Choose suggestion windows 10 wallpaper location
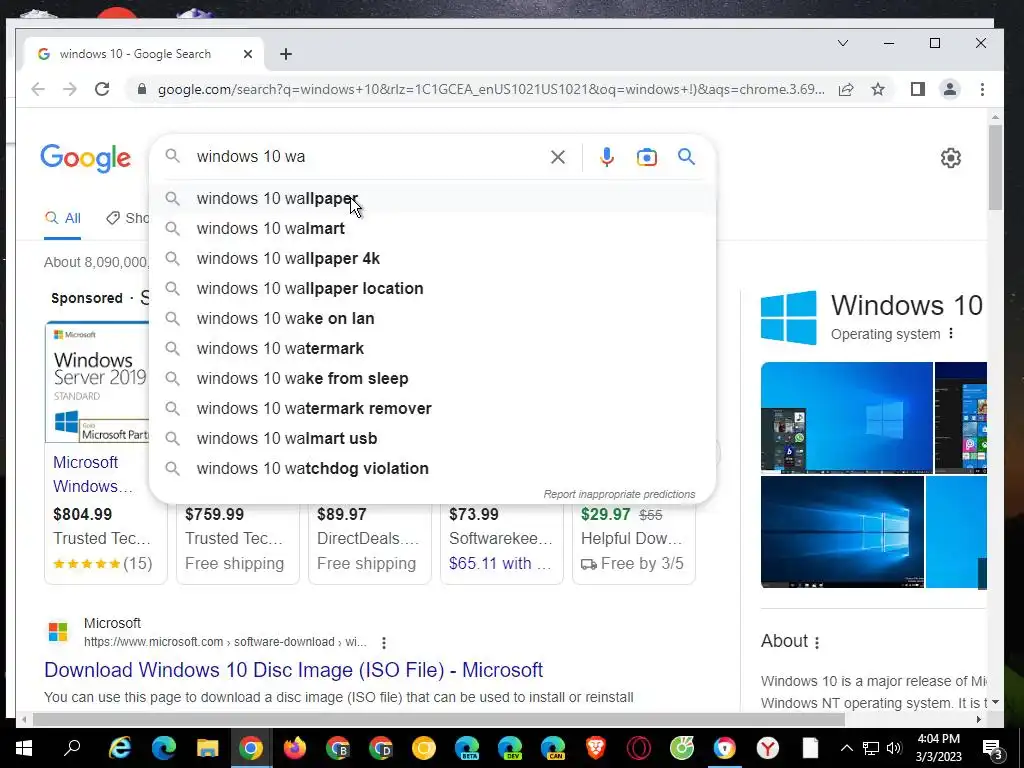1024x768 pixels. (x=432, y=289)
